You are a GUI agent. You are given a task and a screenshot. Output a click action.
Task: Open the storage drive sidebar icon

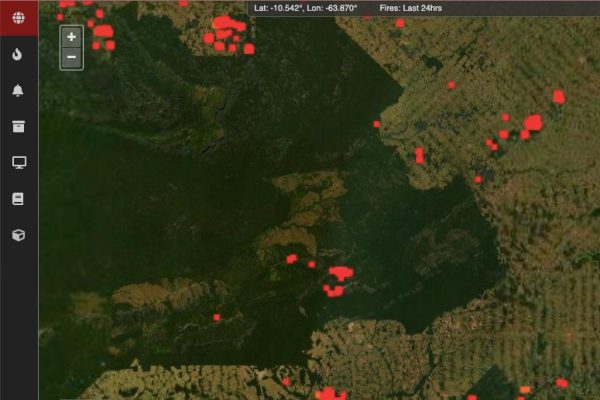[18, 199]
